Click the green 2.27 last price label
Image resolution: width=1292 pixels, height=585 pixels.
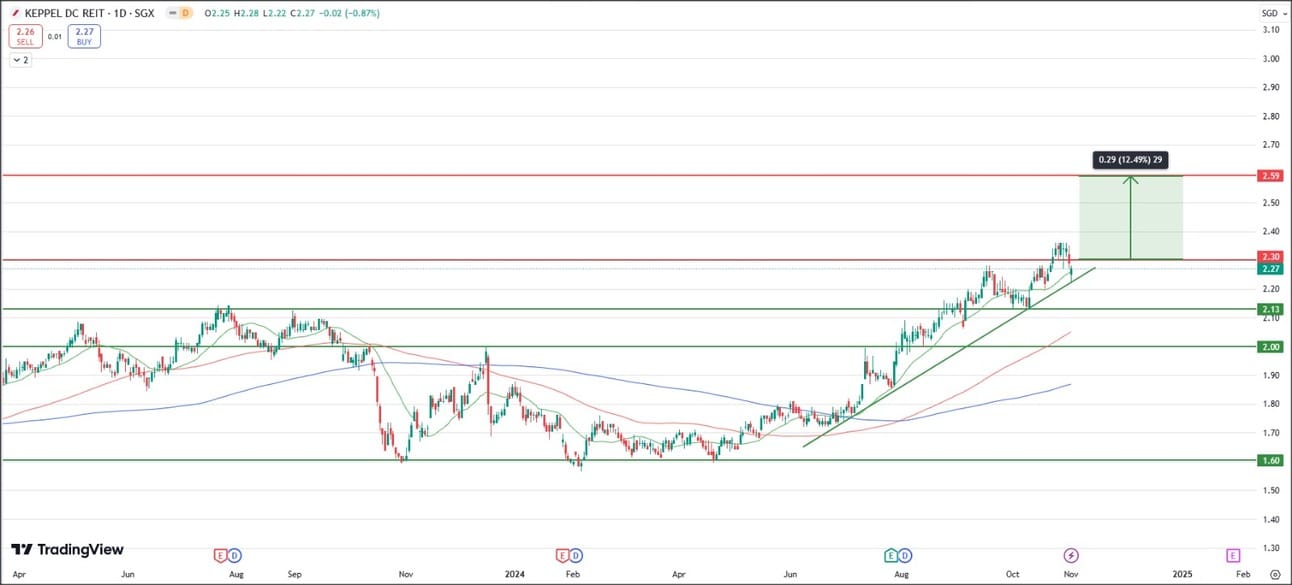point(1270,269)
